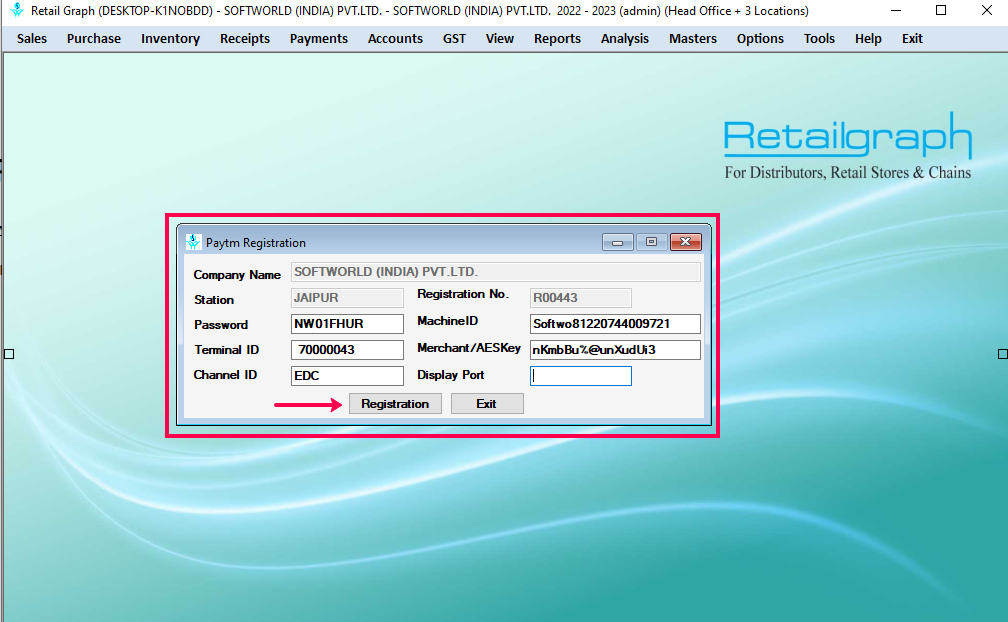
Task: Open the Tools menu
Action: [819, 39]
